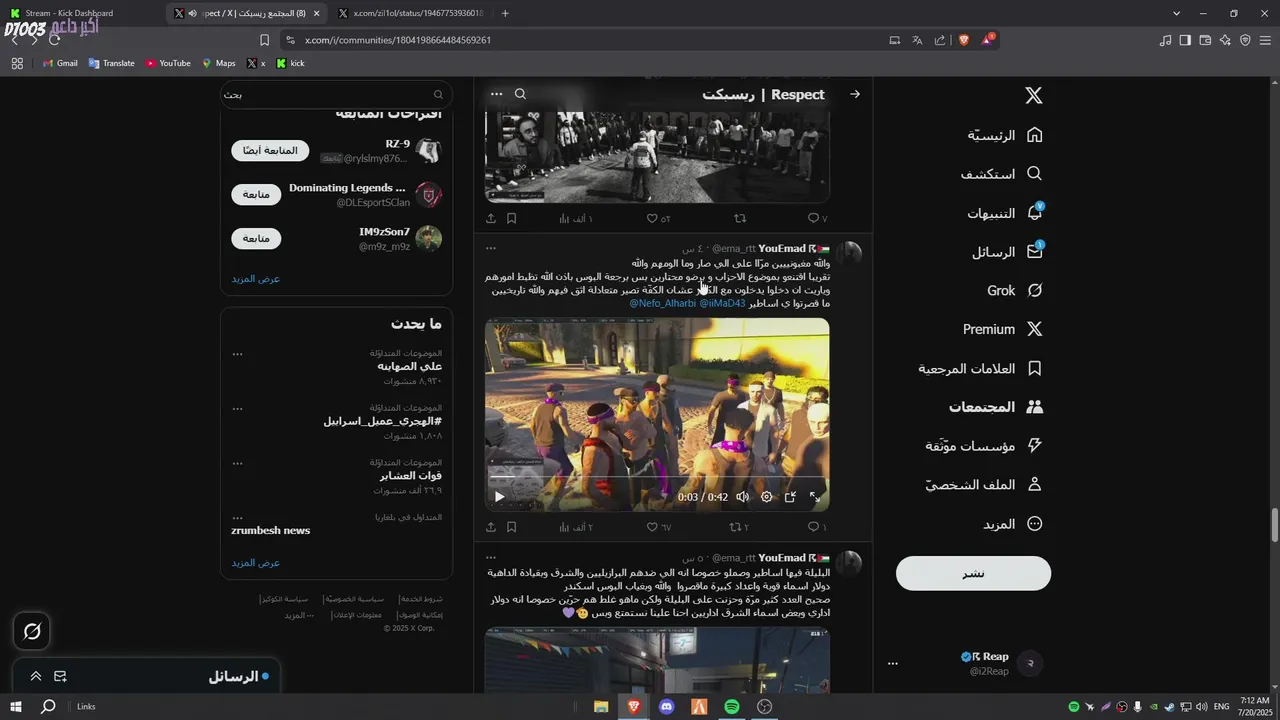
Task: Open more options for علي الصهاينه trend
Action: pos(237,354)
